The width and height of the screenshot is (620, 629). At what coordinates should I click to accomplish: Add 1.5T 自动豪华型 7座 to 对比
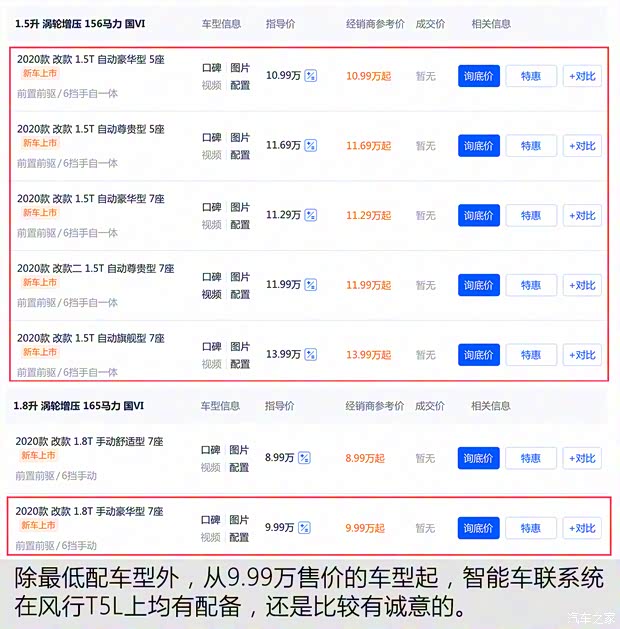point(582,215)
